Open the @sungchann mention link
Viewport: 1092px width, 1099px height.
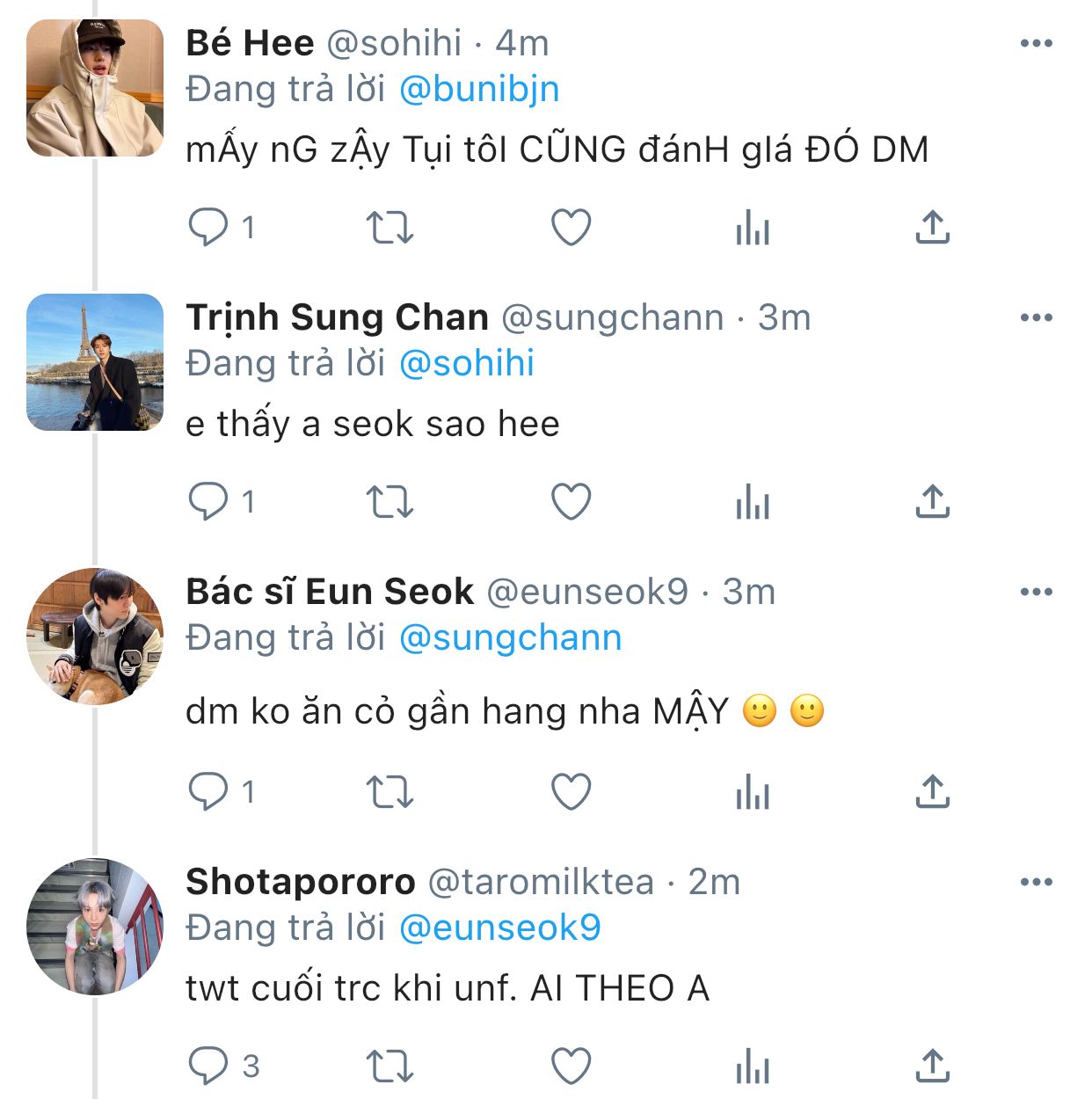510,638
